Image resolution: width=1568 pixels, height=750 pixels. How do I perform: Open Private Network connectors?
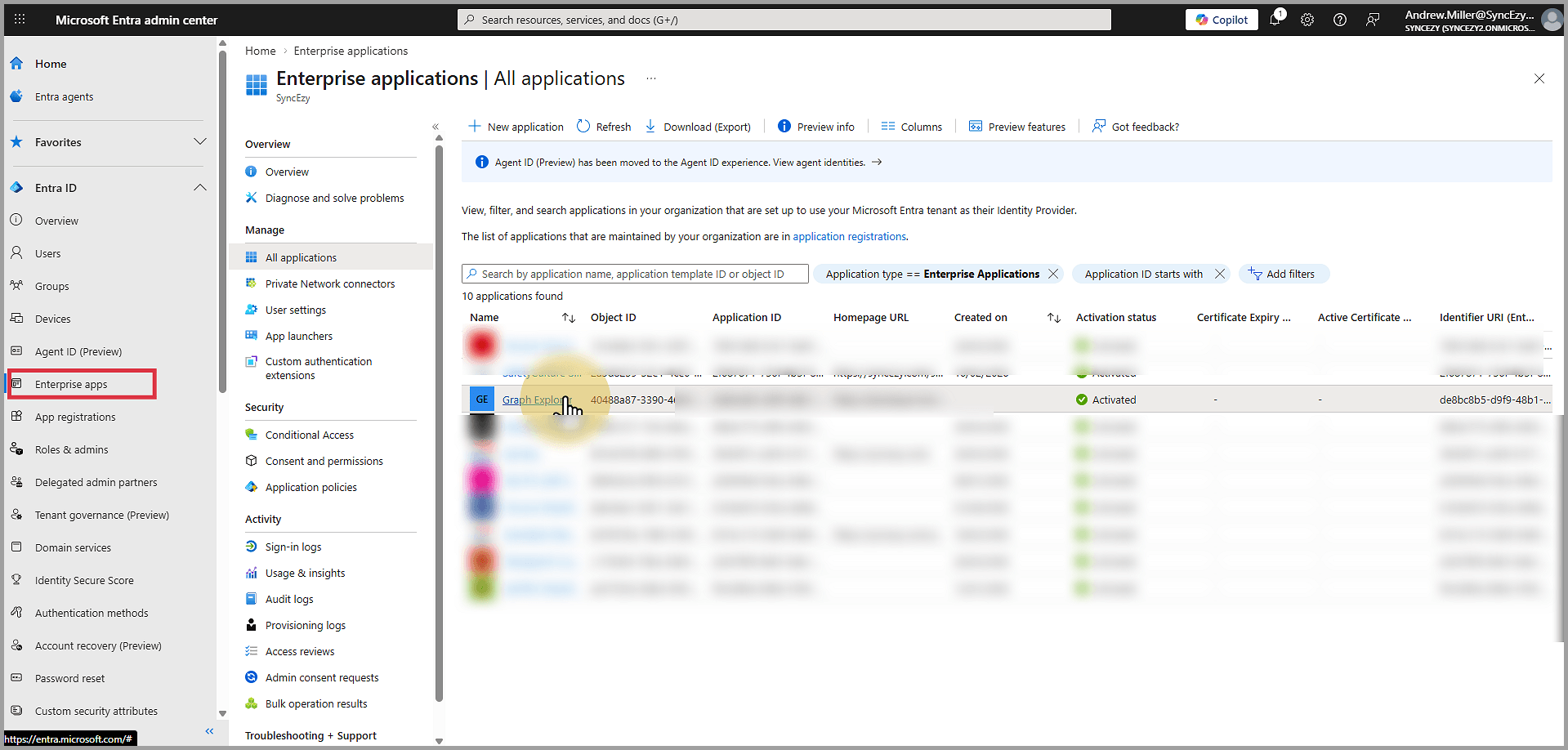coord(330,283)
